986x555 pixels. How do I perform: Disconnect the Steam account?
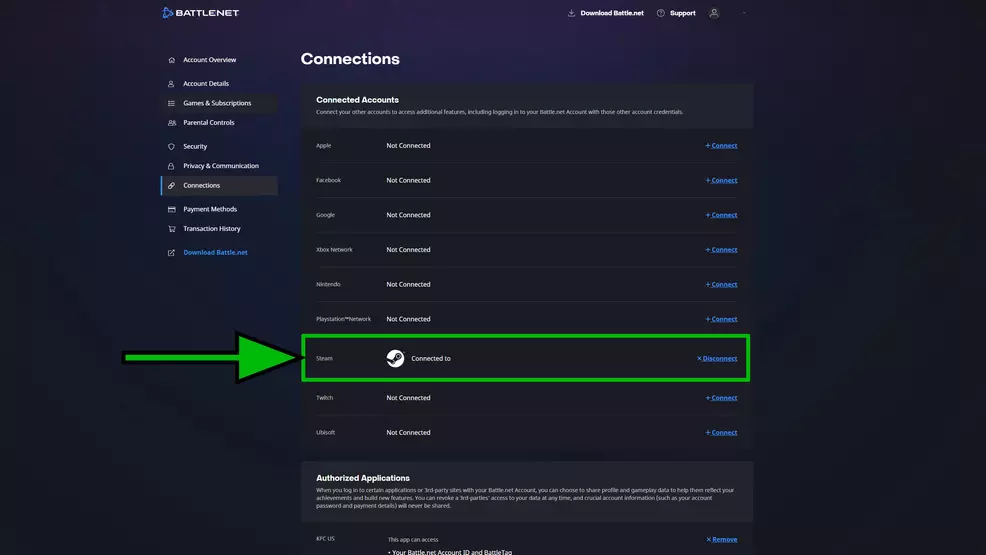pos(717,359)
